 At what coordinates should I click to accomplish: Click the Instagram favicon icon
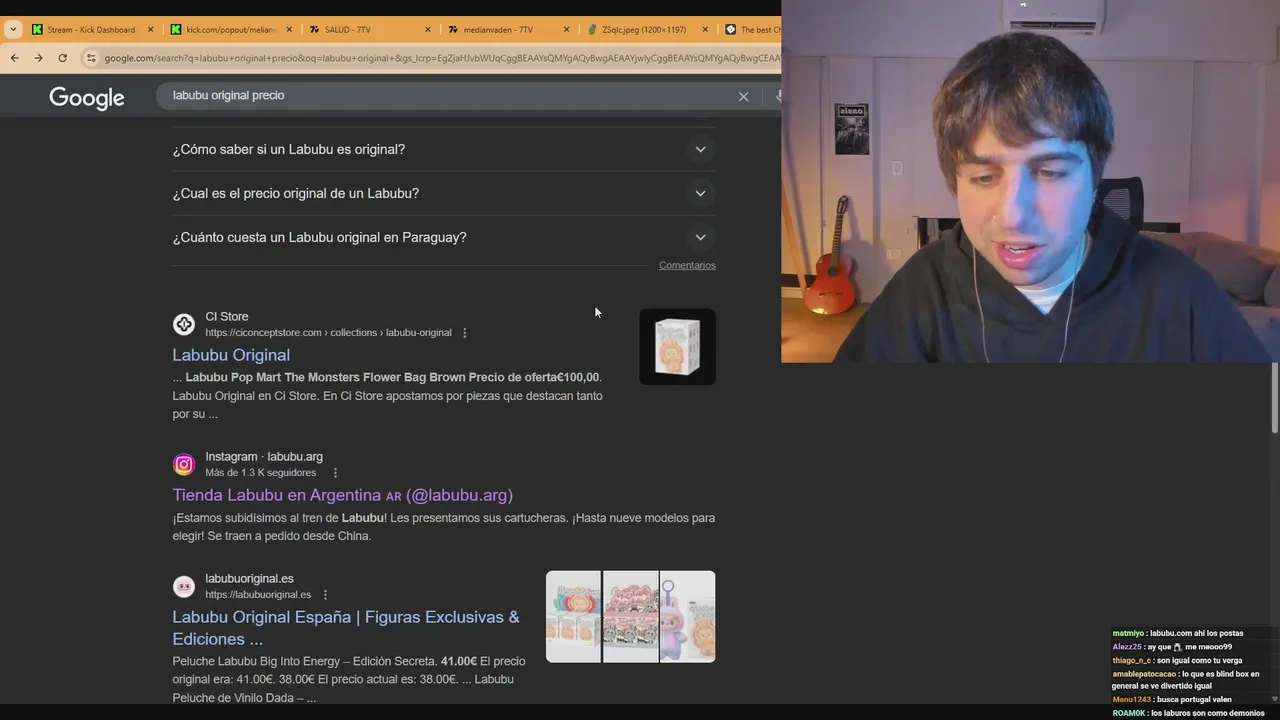point(184,464)
